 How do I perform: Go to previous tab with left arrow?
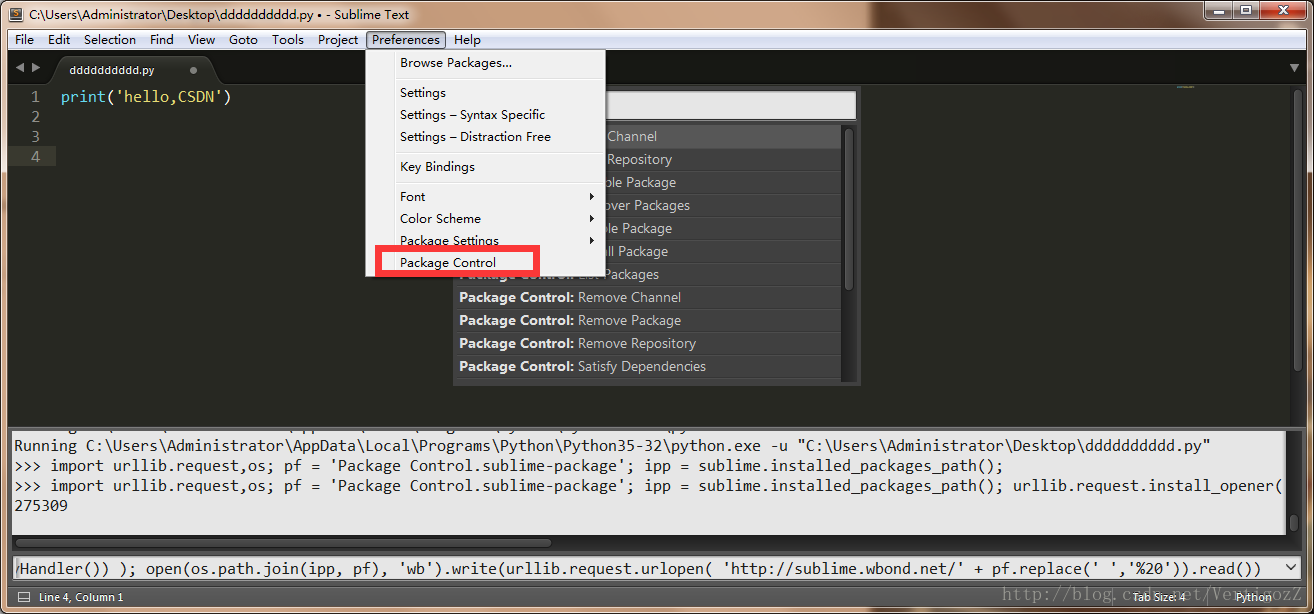[20, 68]
